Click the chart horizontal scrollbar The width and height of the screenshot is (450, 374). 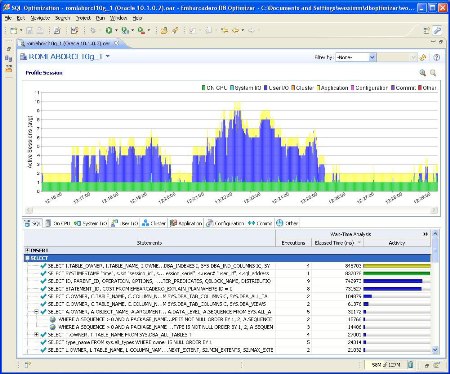[x=232, y=210]
